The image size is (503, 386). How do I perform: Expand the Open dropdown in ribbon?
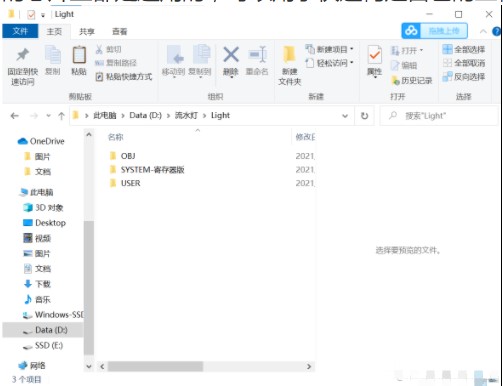[407, 50]
